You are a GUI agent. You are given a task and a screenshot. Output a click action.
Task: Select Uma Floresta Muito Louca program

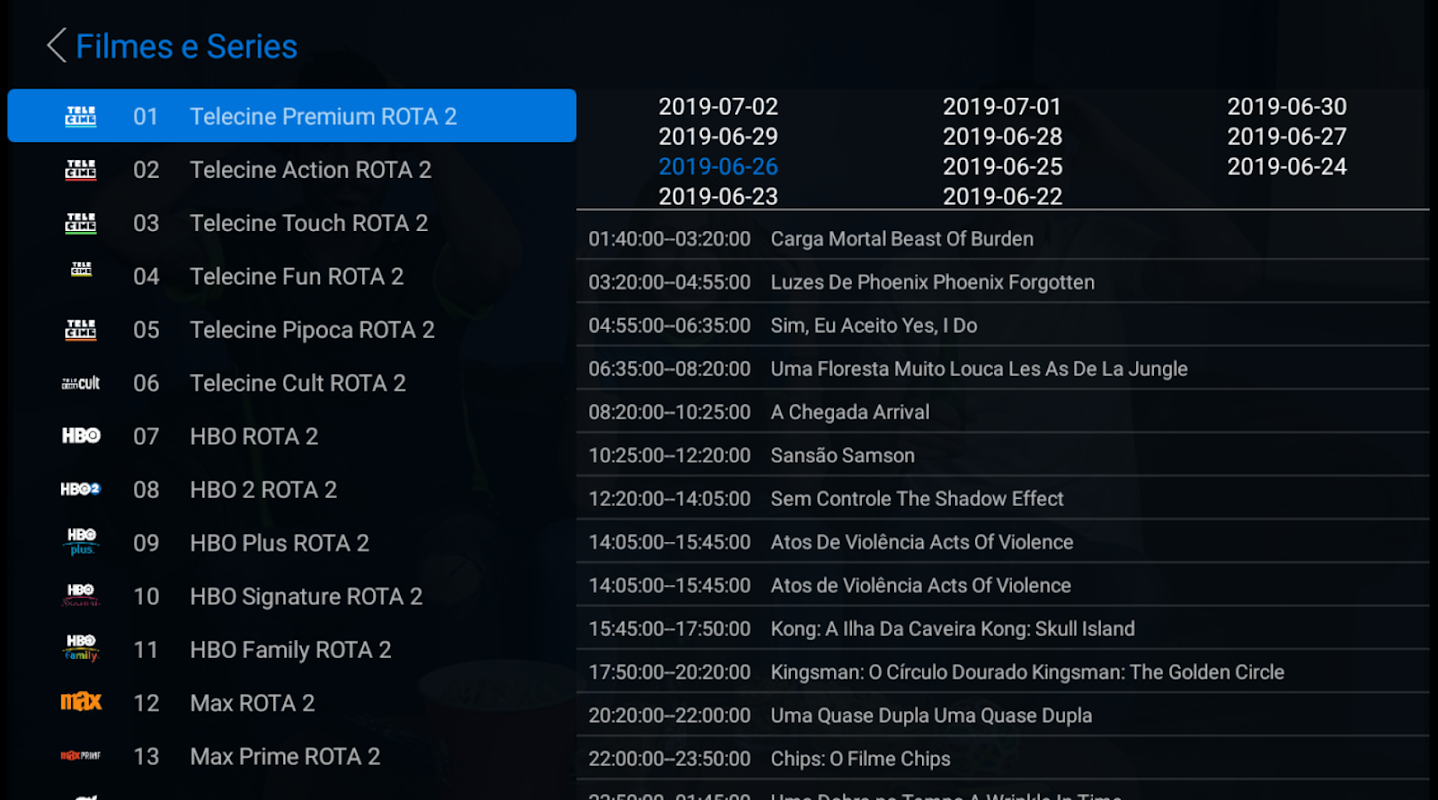tap(1003, 368)
